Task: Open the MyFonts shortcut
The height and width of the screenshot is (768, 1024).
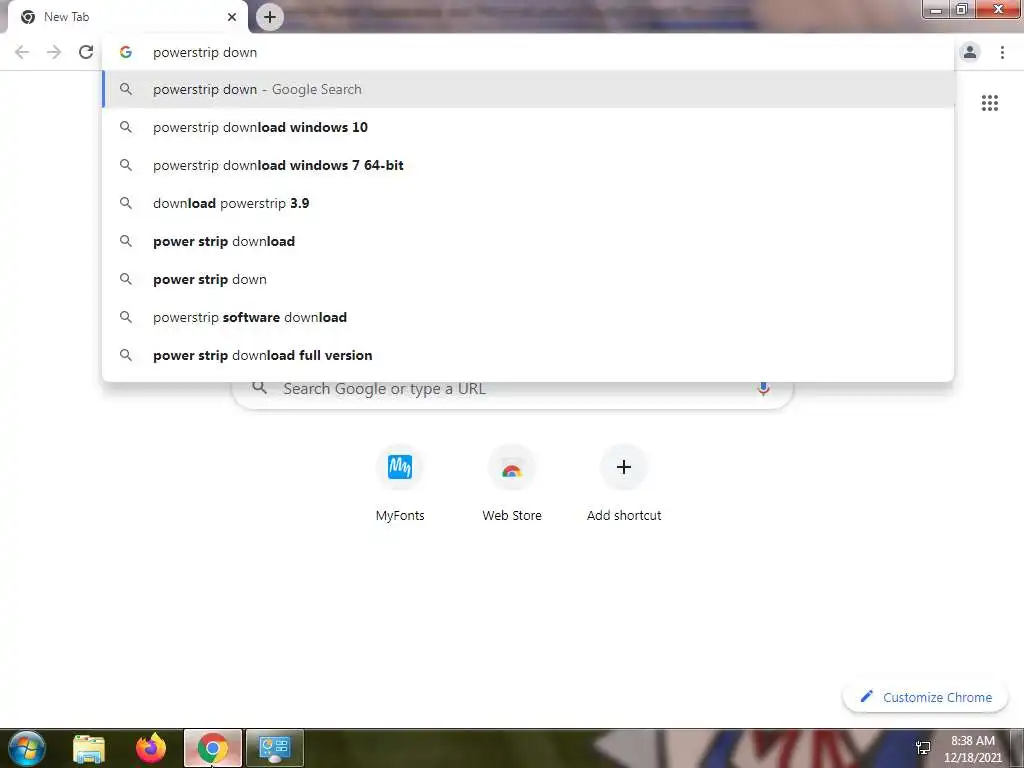Action: pyautogui.click(x=400, y=483)
